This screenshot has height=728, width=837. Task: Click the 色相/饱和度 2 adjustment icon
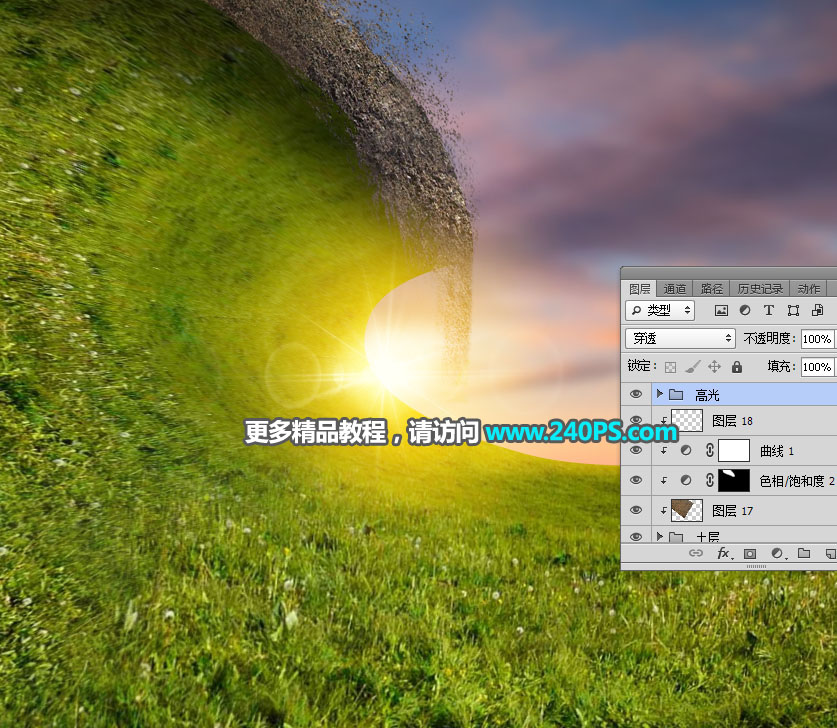(x=686, y=480)
